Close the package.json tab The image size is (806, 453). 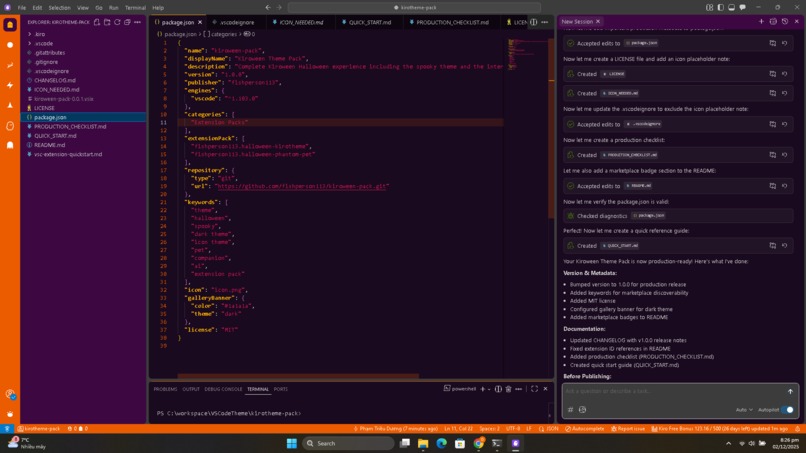(200, 22)
